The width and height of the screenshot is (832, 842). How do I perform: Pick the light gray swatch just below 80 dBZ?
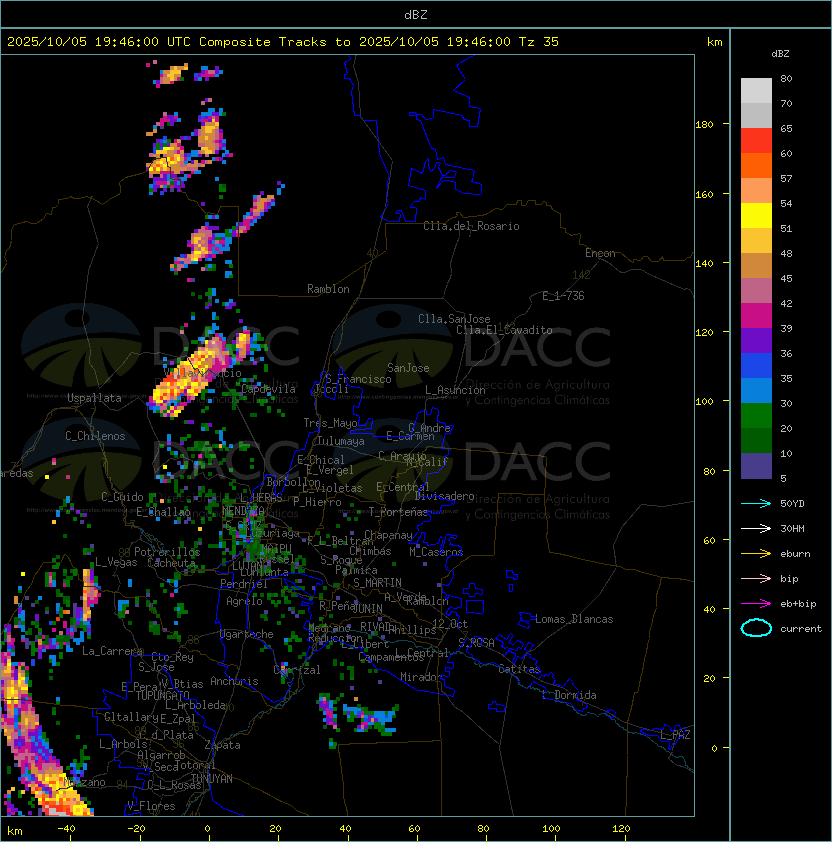coord(756,91)
